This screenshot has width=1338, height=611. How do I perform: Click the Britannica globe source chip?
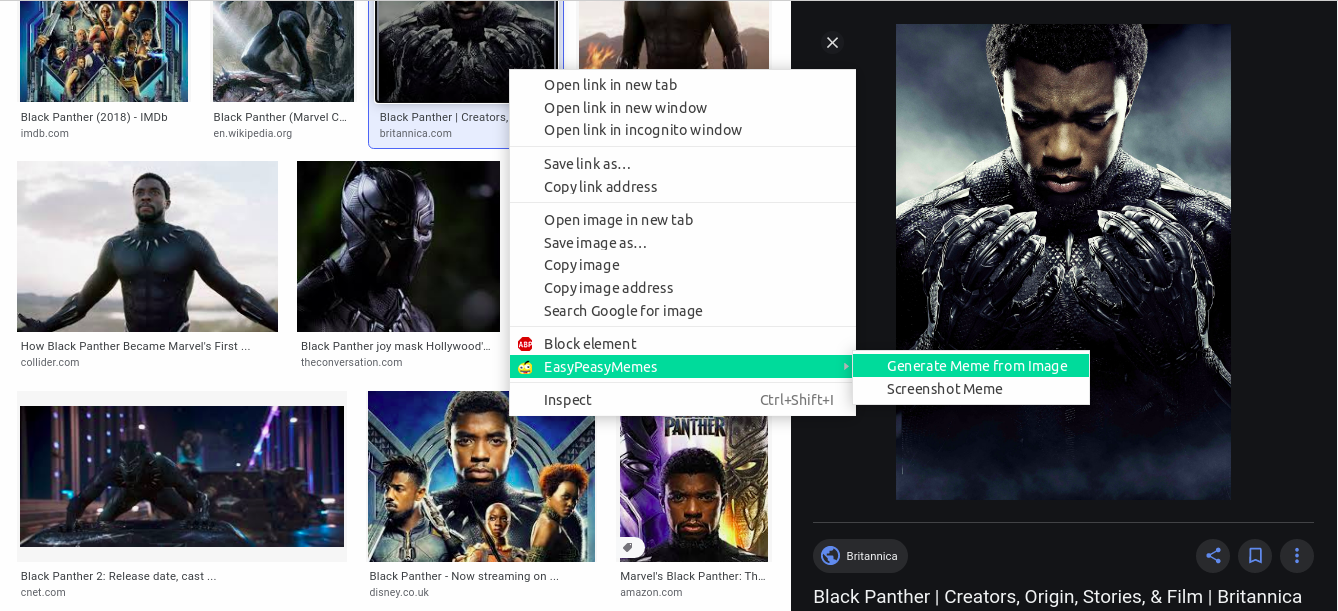(860, 556)
